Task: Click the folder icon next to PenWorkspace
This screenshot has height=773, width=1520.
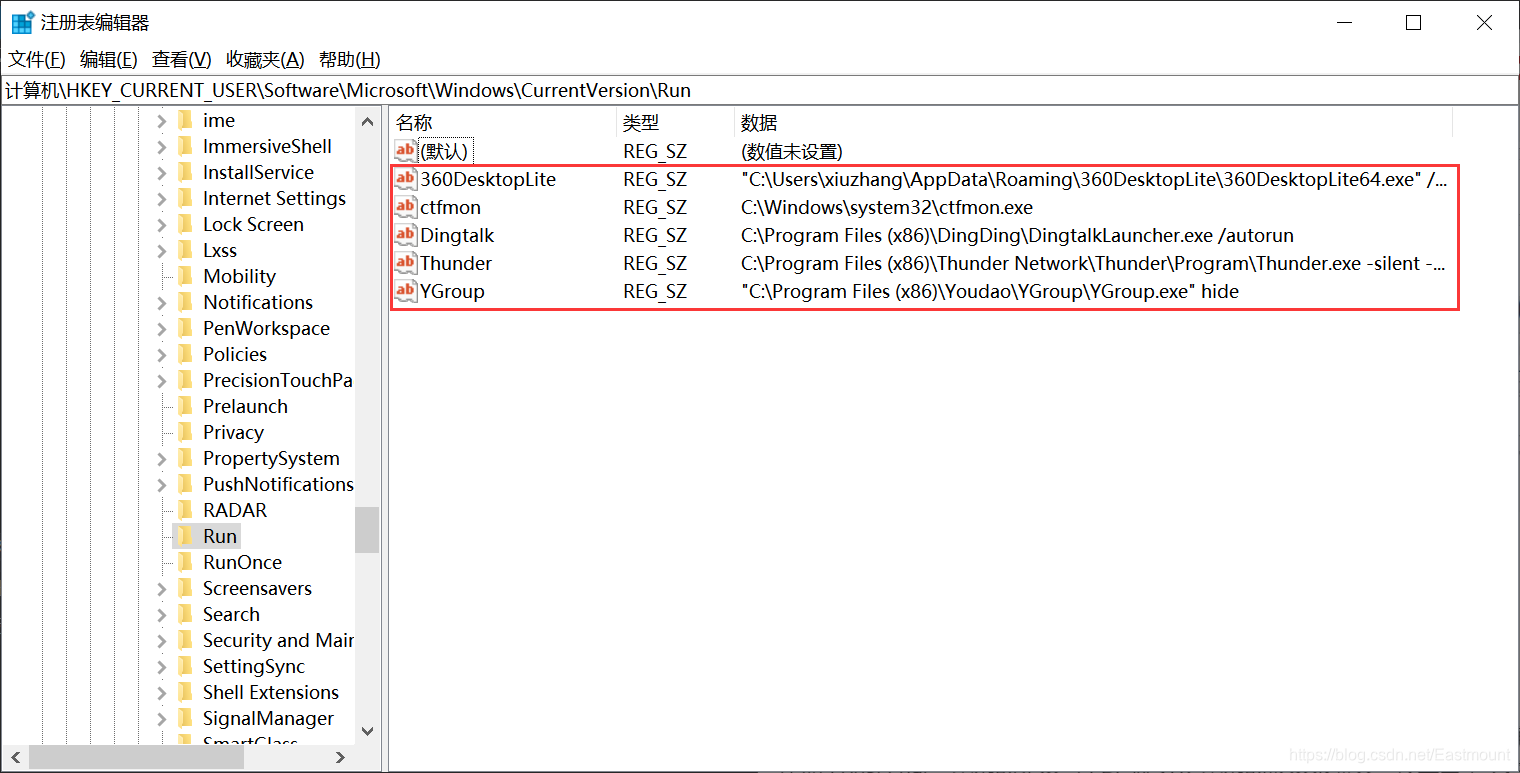Action: pyautogui.click(x=185, y=329)
